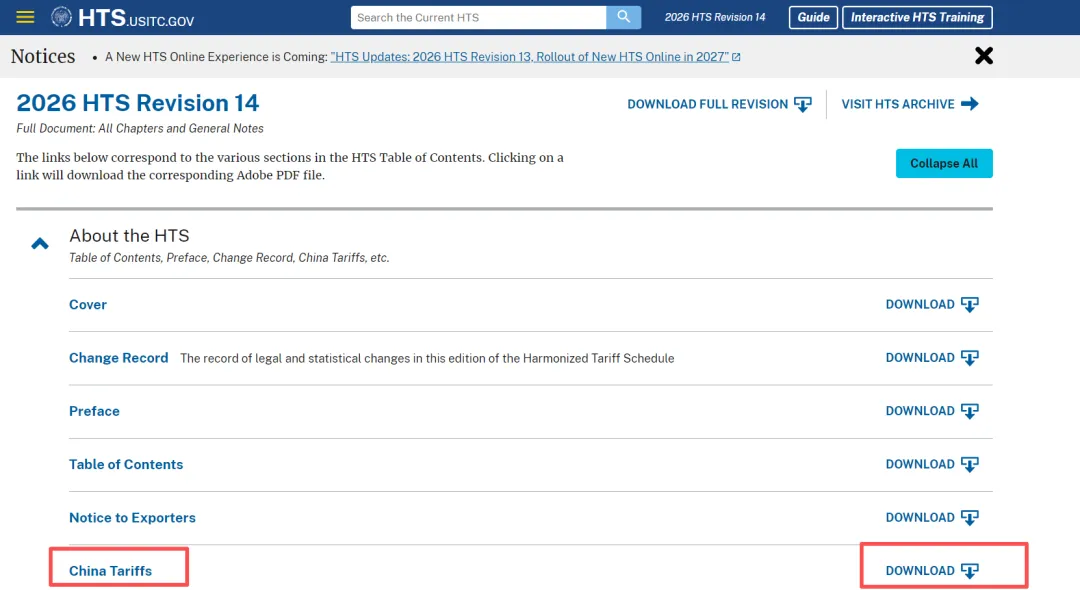This screenshot has width=1080, height=590.
Task: Open the hamburger navigation menu
Action: point(25,17)
